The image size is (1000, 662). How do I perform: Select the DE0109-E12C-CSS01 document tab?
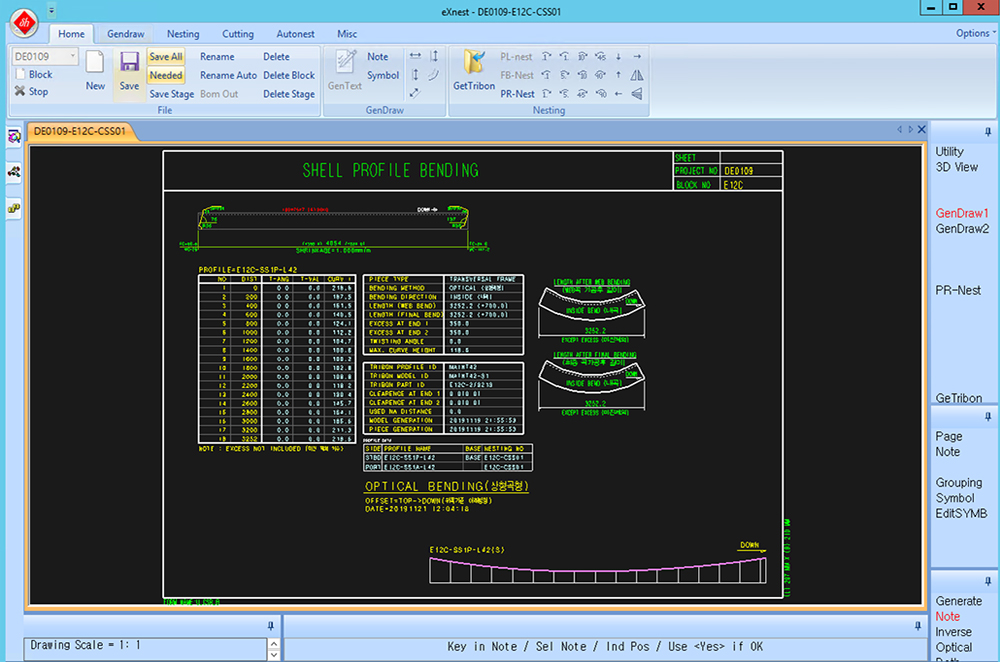click(x=79, y=131)
